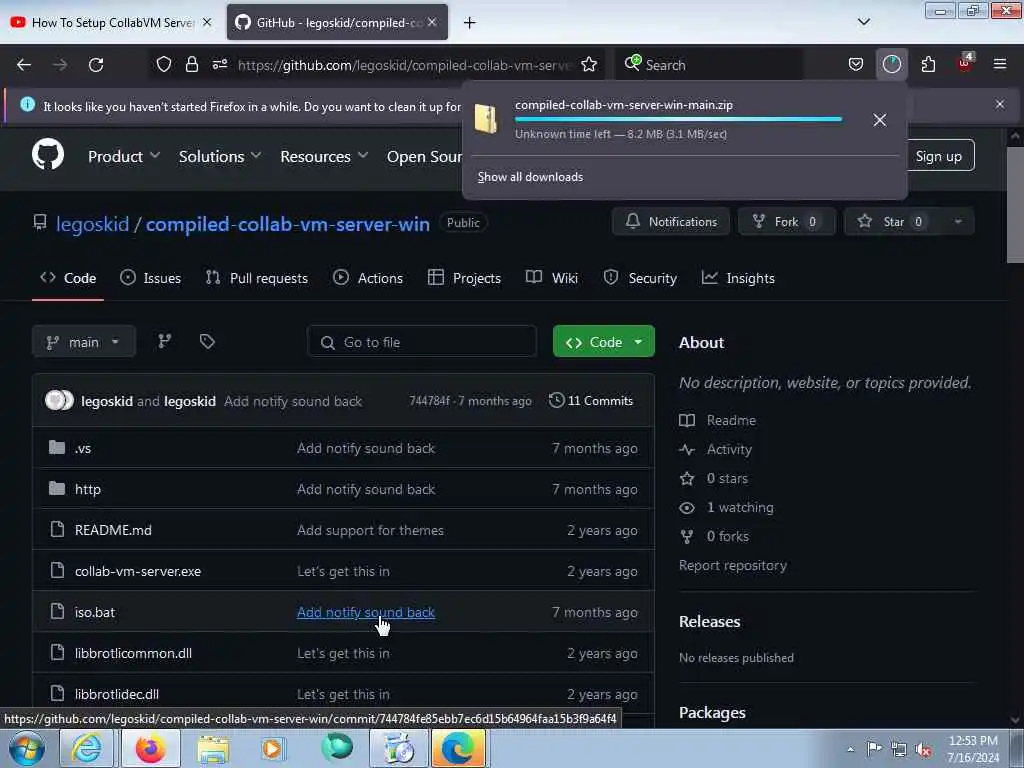List all tabs with the chevron button
The image size is (1024, 768).
pyautogui.click(x=863, y=22)
